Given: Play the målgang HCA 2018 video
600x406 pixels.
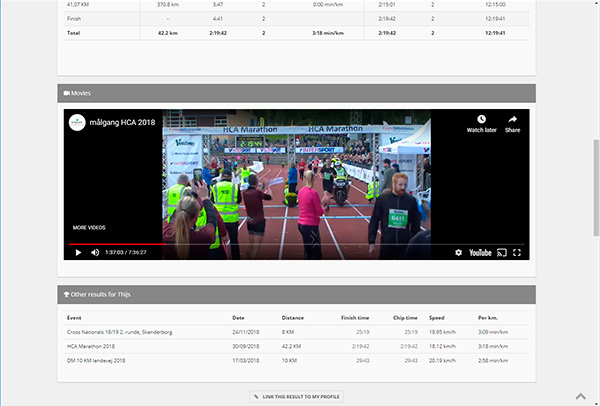Looking at the screenshot, I should click(x=78, y=253).
